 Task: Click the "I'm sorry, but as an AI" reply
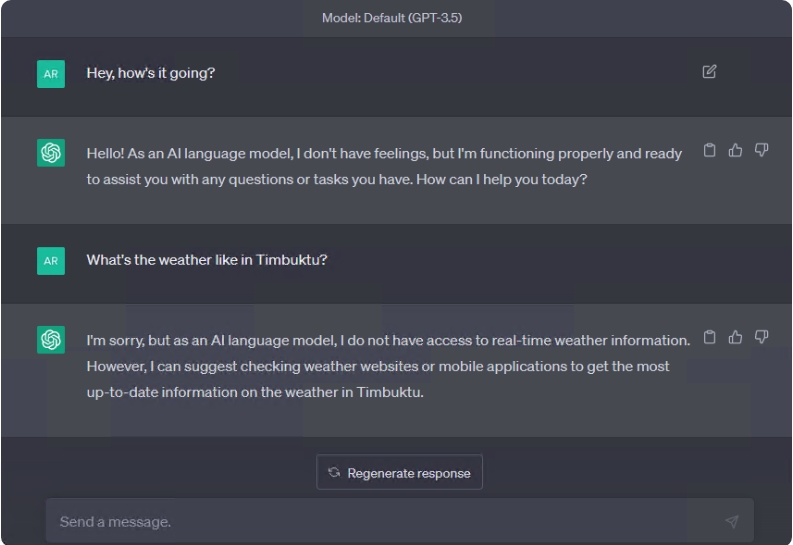tap(388, 366)
